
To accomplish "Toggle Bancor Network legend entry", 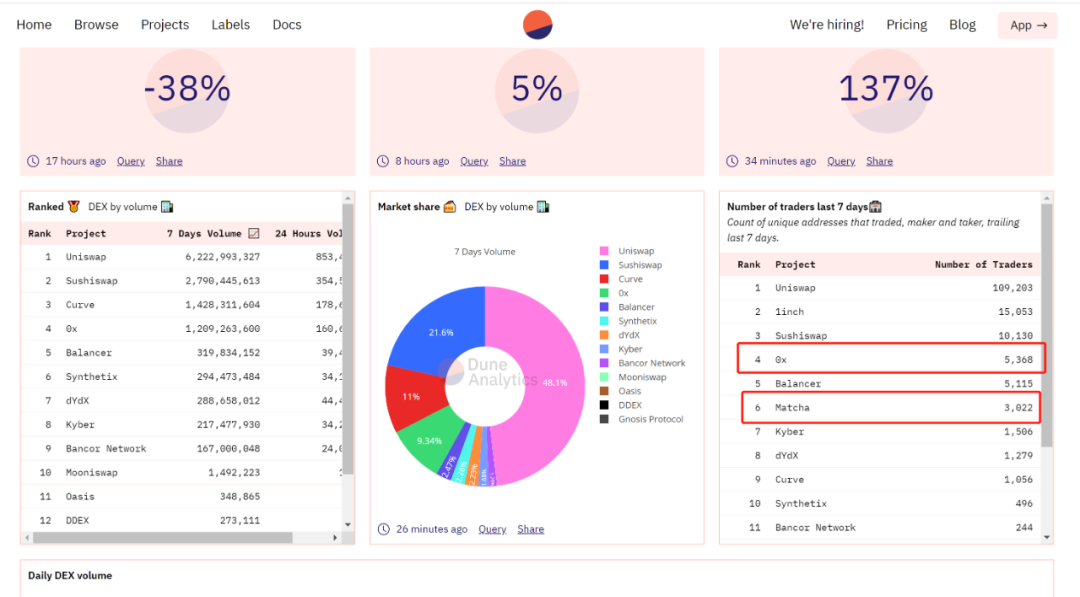I will click(643, 363).
